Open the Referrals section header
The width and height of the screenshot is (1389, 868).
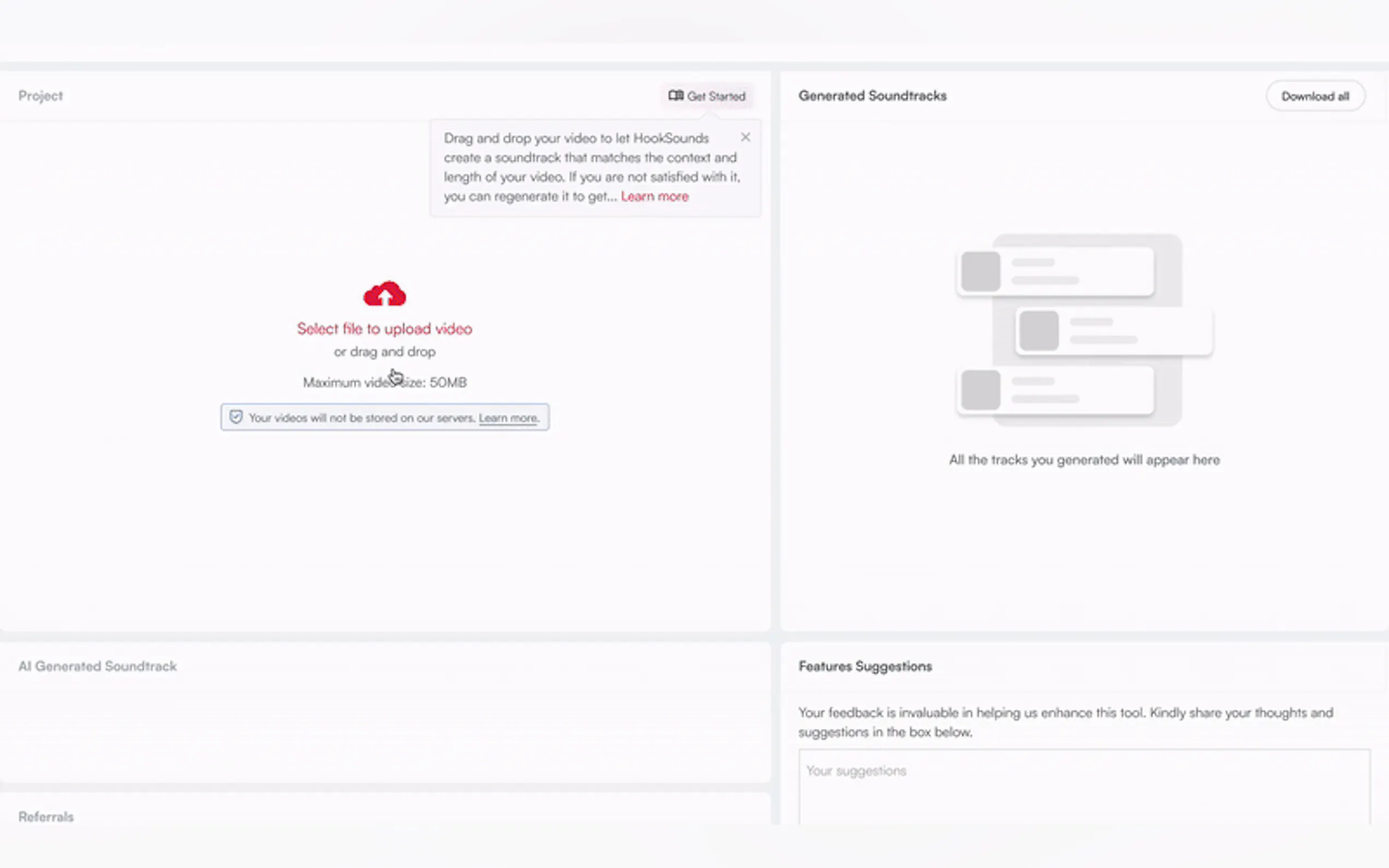pyautogui.click(x=46, y=816)
